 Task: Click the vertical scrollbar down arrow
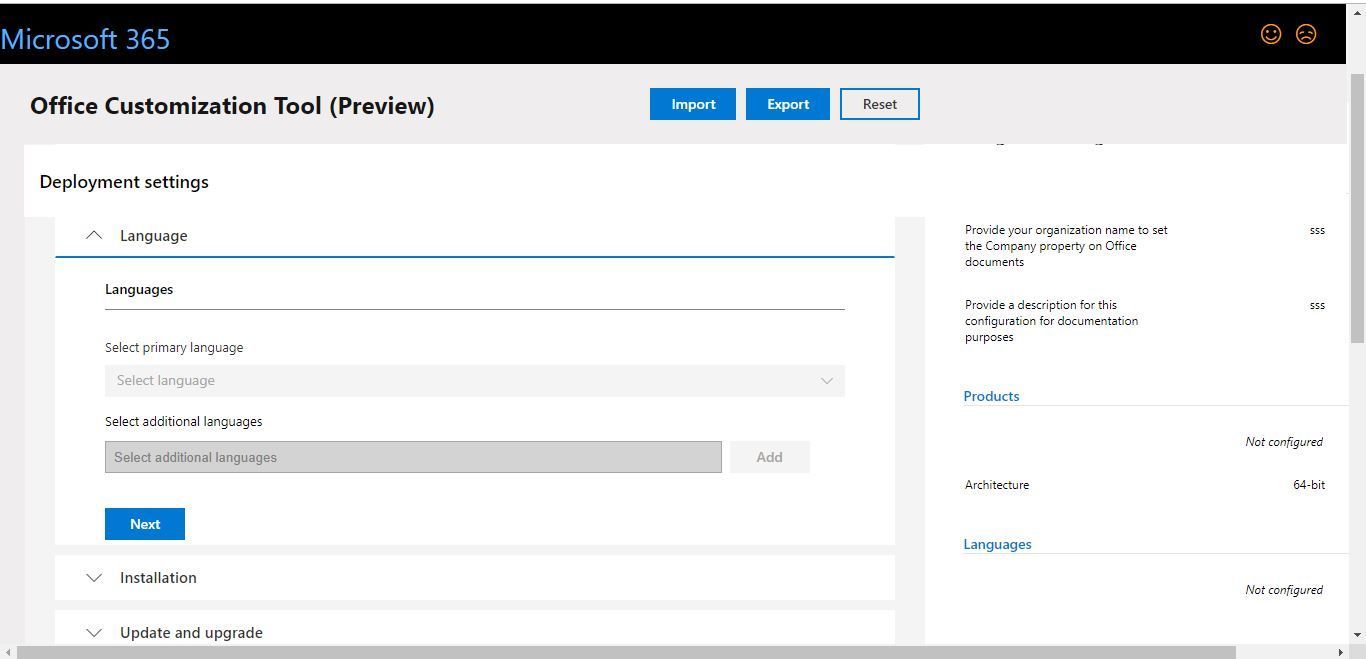(x=1357, y=634)
